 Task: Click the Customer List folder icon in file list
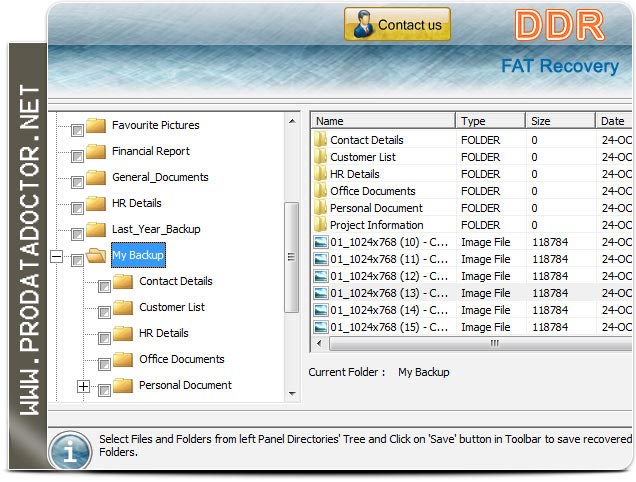[320, 157]
